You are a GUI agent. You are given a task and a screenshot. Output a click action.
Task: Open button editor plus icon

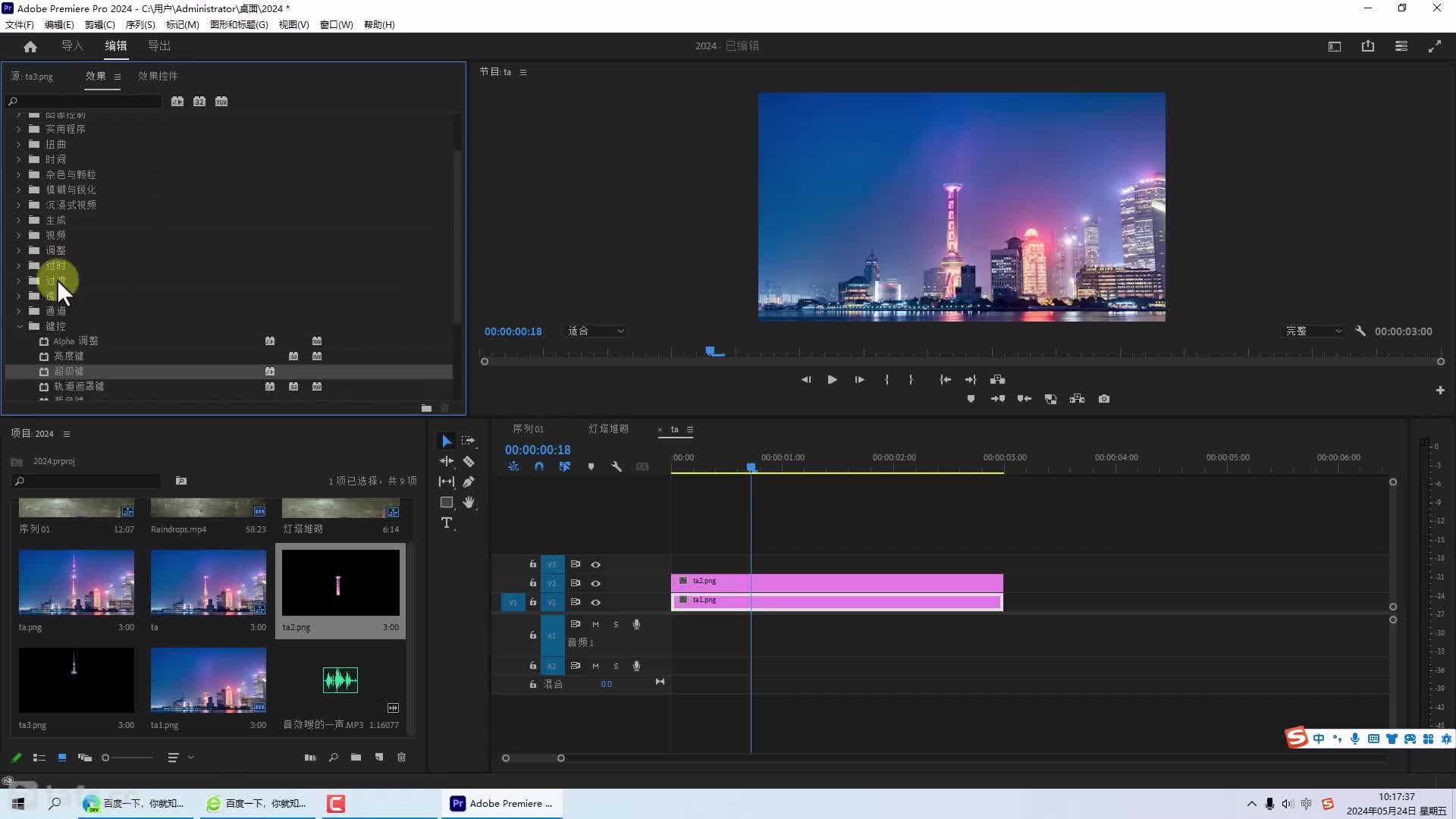(1440, 390)
